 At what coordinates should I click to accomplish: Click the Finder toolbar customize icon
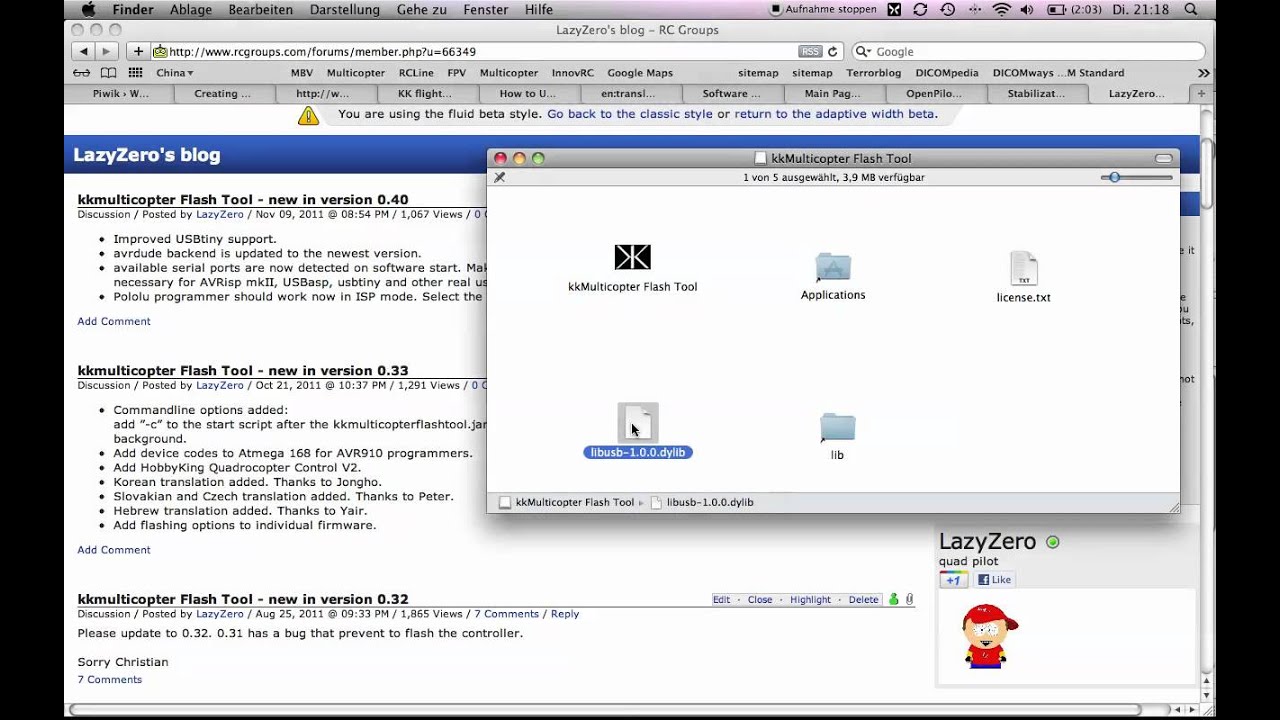(500, 177)
